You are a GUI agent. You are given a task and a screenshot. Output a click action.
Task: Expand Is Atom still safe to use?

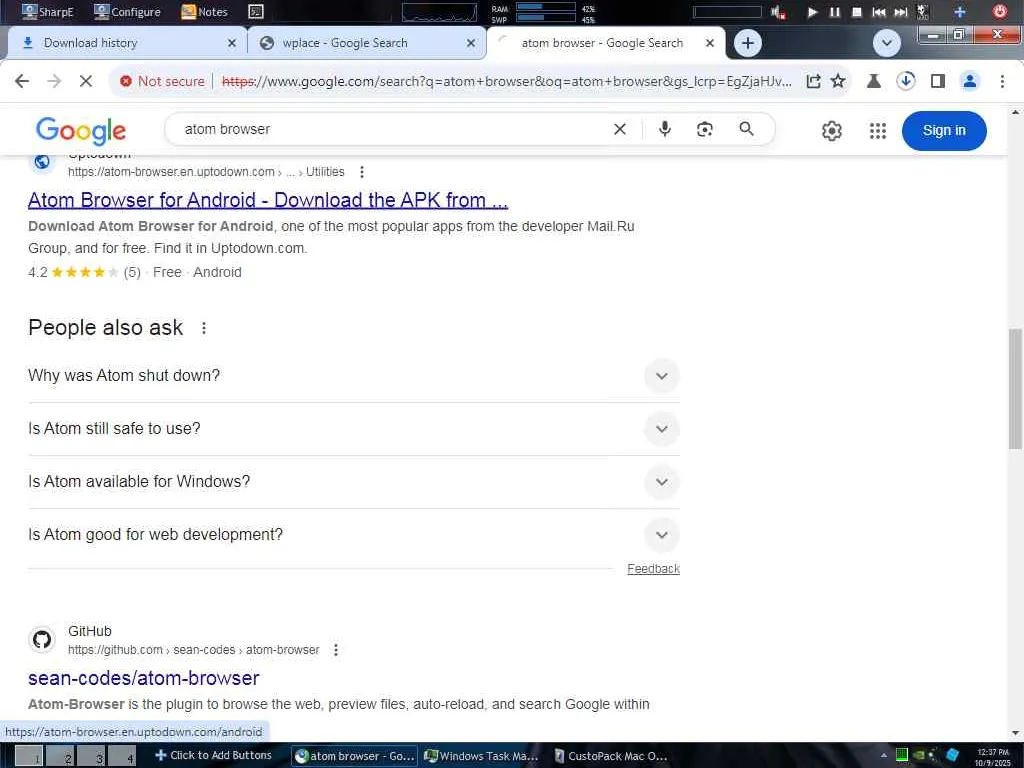pos(354,428)
